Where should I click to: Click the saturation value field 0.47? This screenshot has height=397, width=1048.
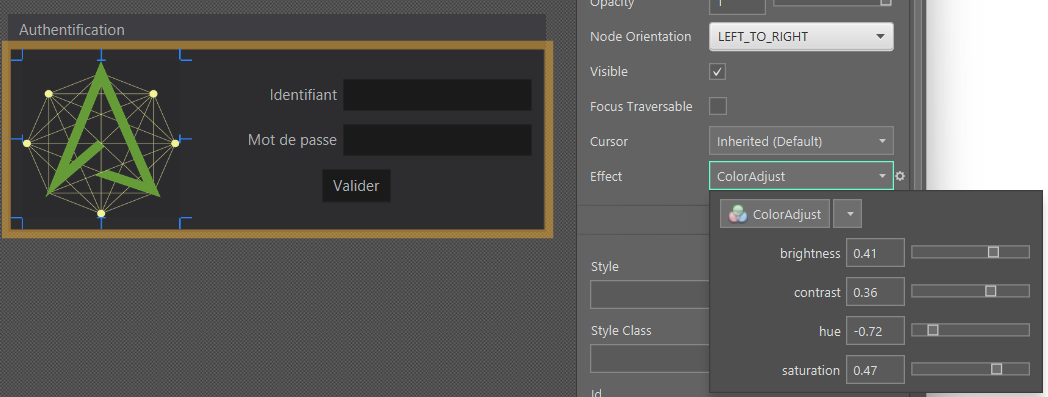tap(876, 370)
